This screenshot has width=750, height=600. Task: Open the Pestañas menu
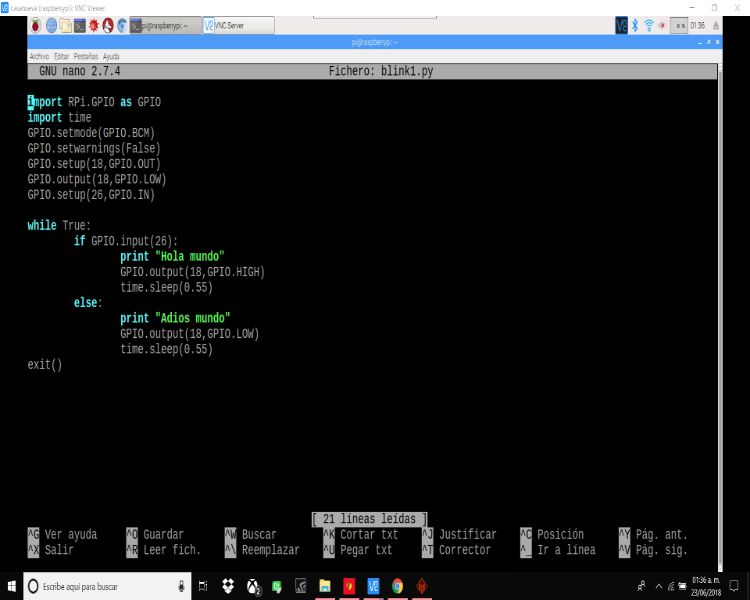[x=86, y=56]
